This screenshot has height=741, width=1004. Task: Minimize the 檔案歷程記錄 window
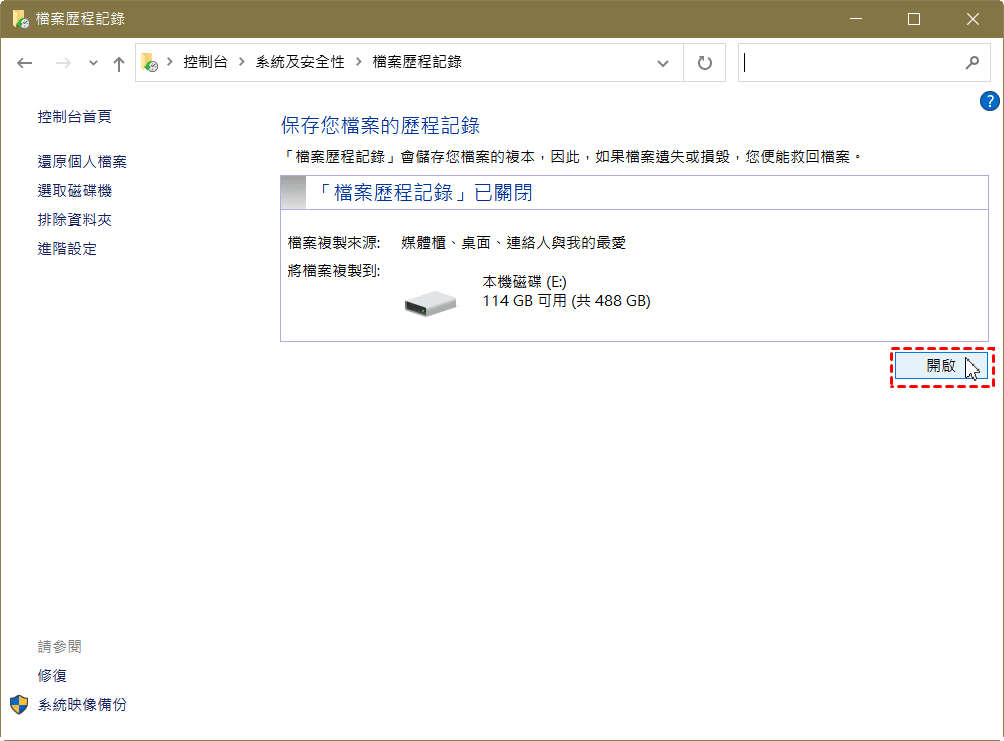(855, 19)
